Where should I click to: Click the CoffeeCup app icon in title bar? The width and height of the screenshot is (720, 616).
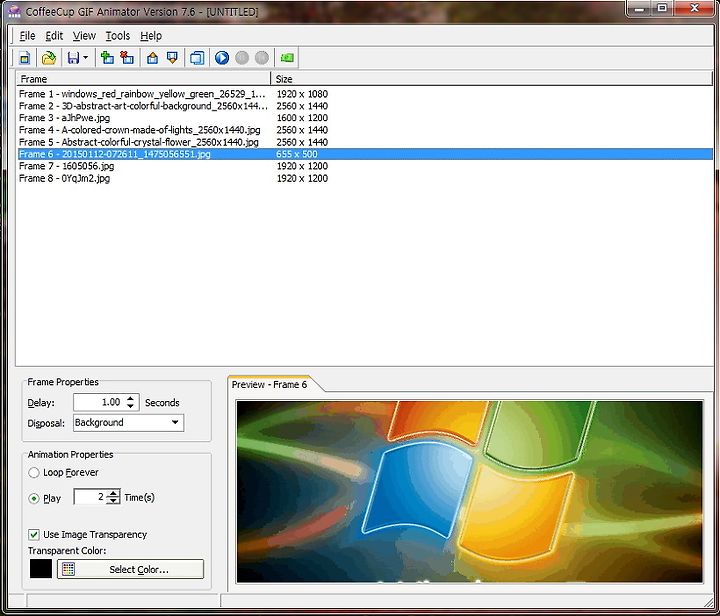click(14, 10)
